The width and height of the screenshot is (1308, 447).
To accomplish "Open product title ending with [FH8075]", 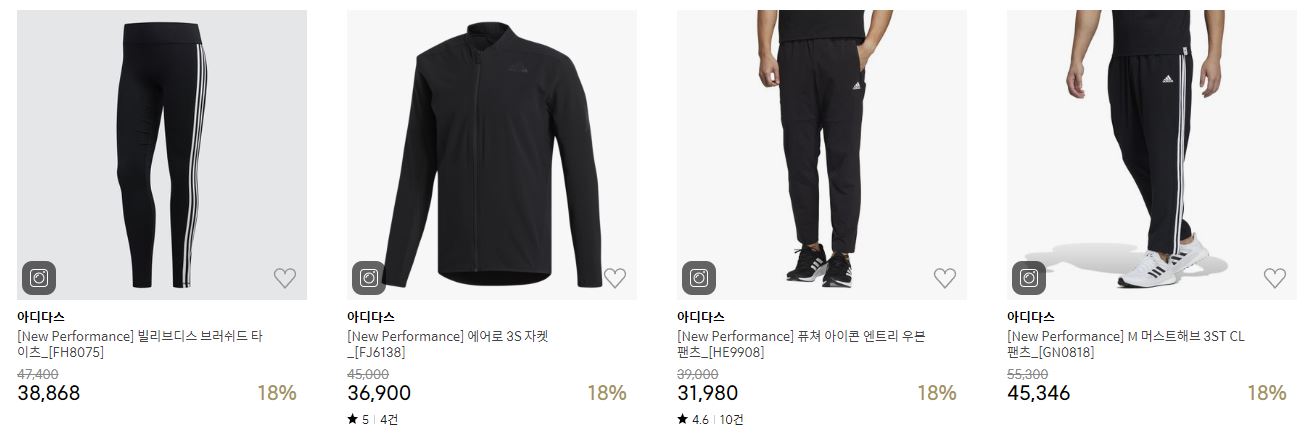I will tap(140, 344).
